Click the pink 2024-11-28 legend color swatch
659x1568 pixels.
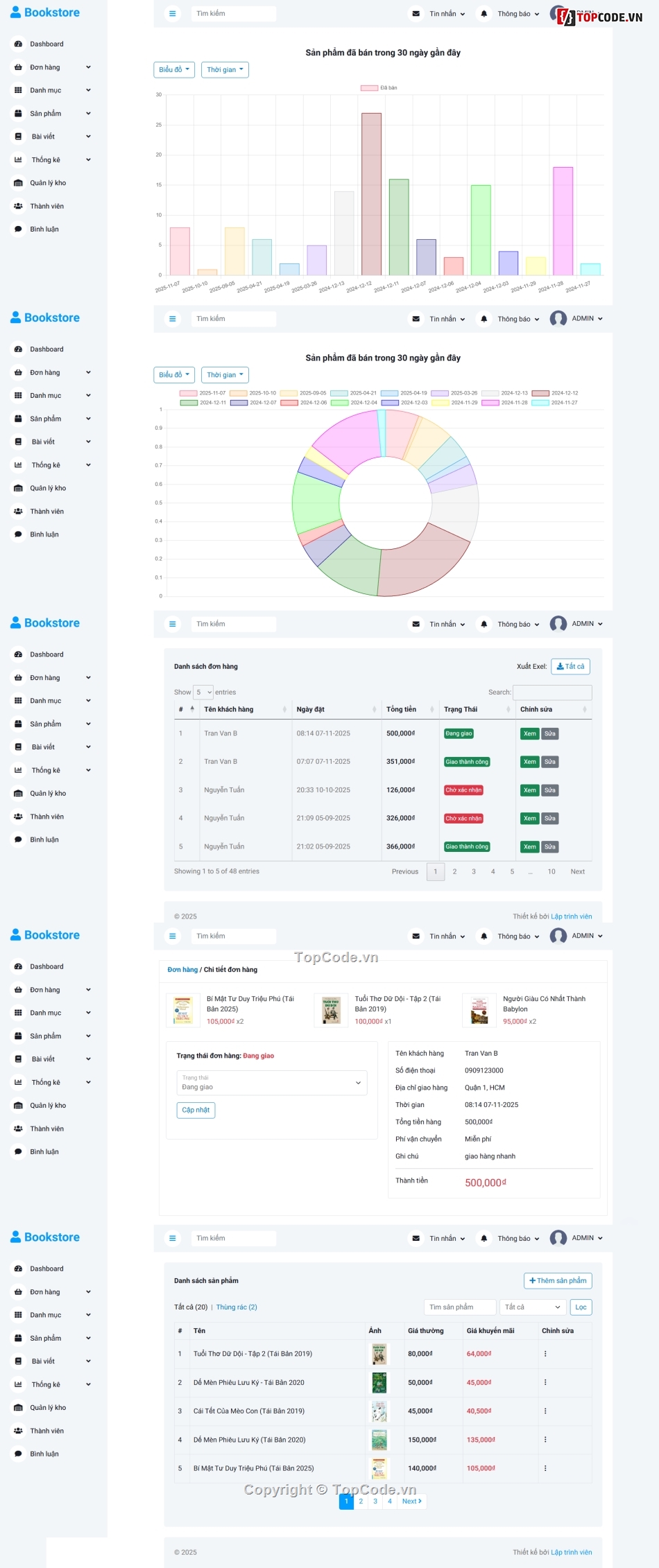tap(490, 403)
